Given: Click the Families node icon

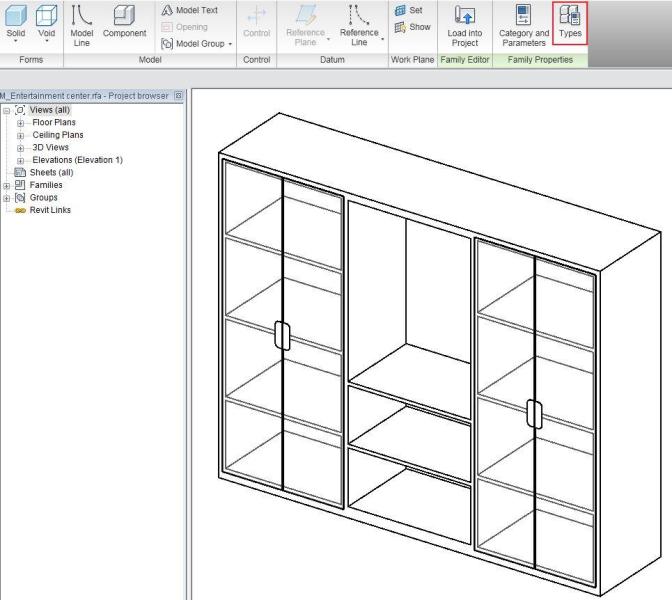Looking at the screenshot, I should pos(20,185).
